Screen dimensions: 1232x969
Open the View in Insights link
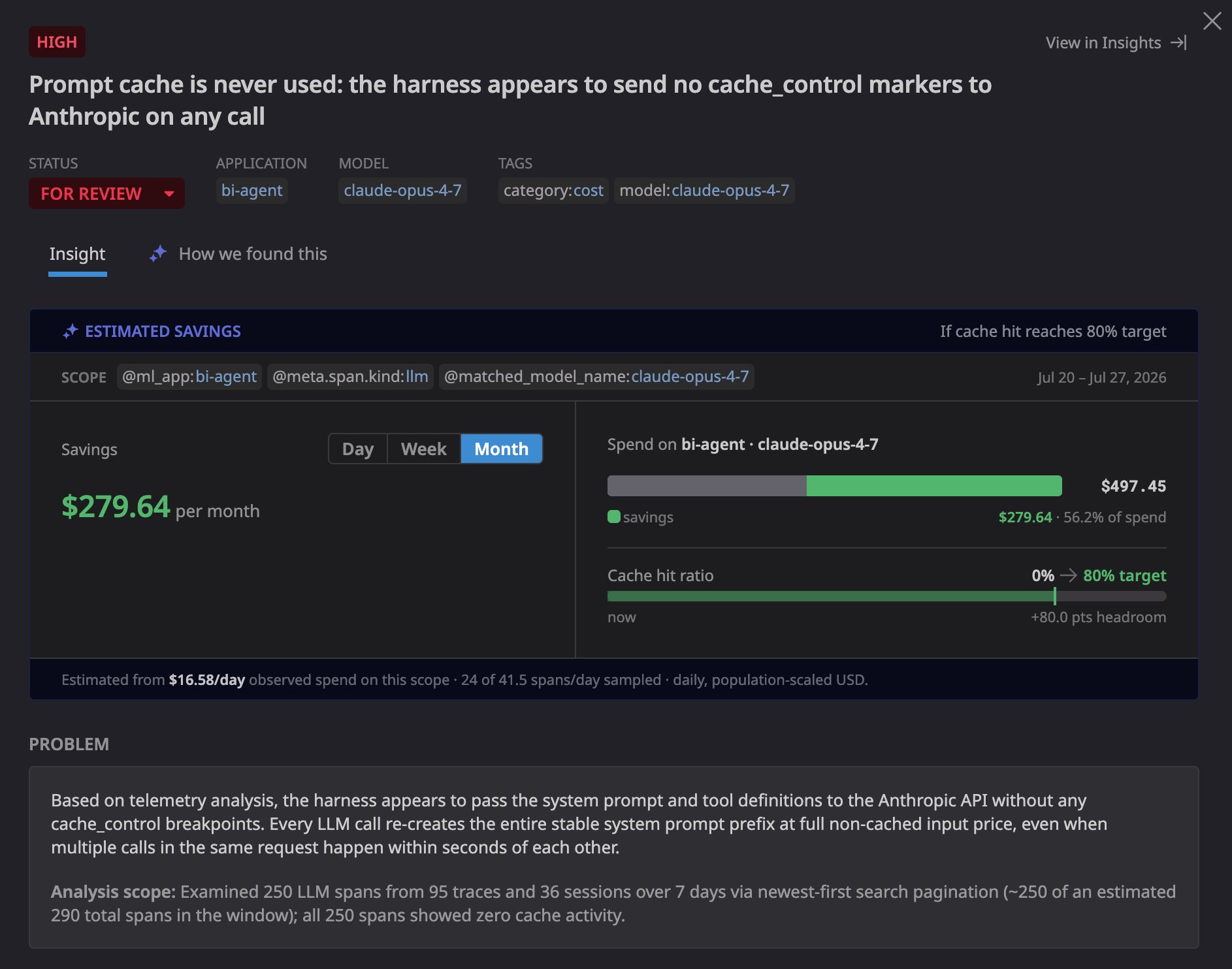[x=1116, y=42]
